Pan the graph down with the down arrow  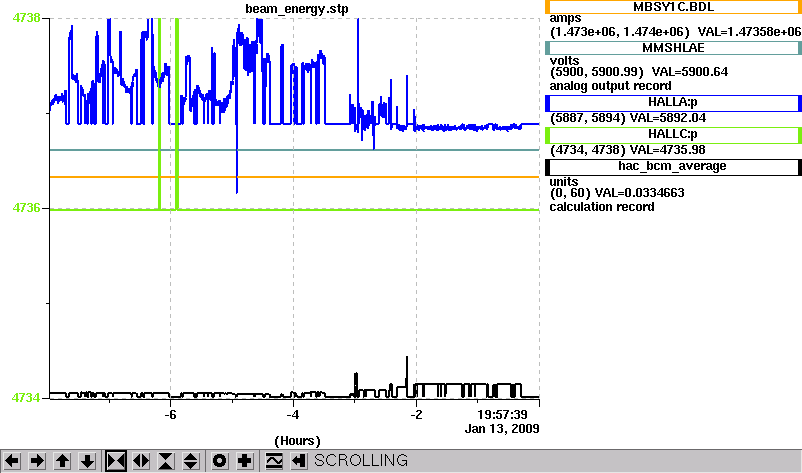click(x=87, y=461)
